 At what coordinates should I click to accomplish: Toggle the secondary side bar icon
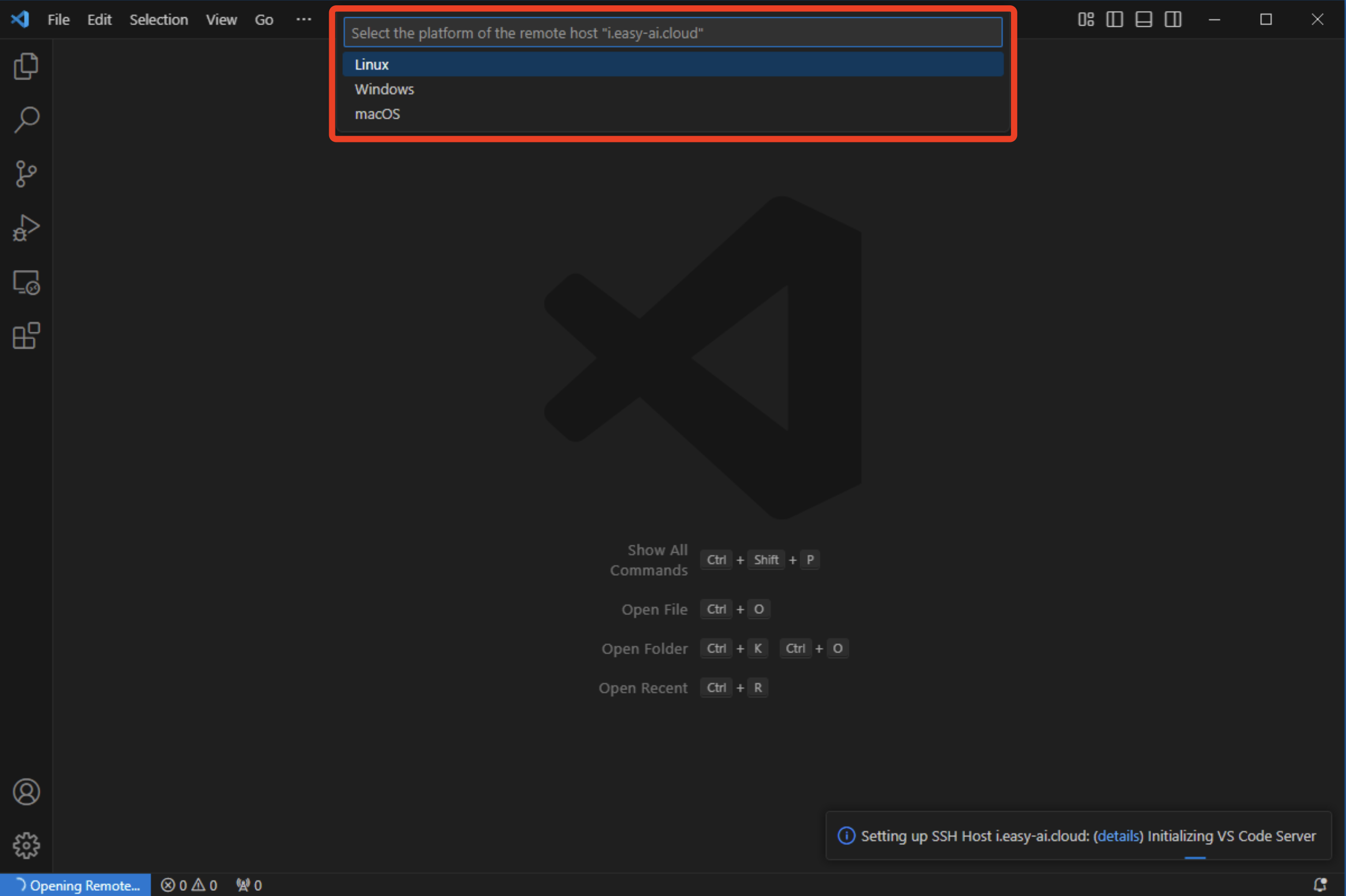[1173, 19]
